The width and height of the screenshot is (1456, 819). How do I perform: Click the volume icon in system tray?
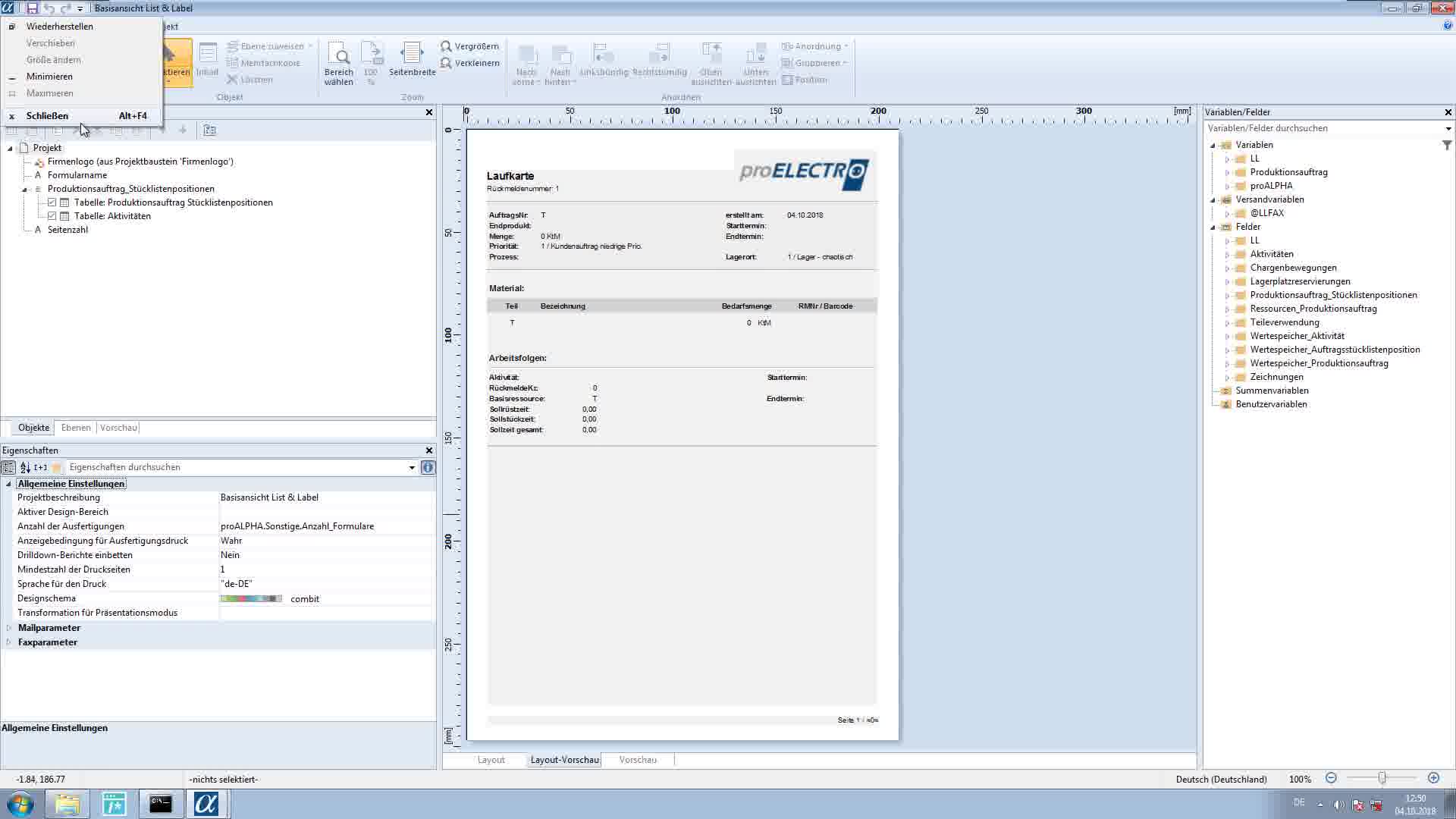pos(1338,805)
